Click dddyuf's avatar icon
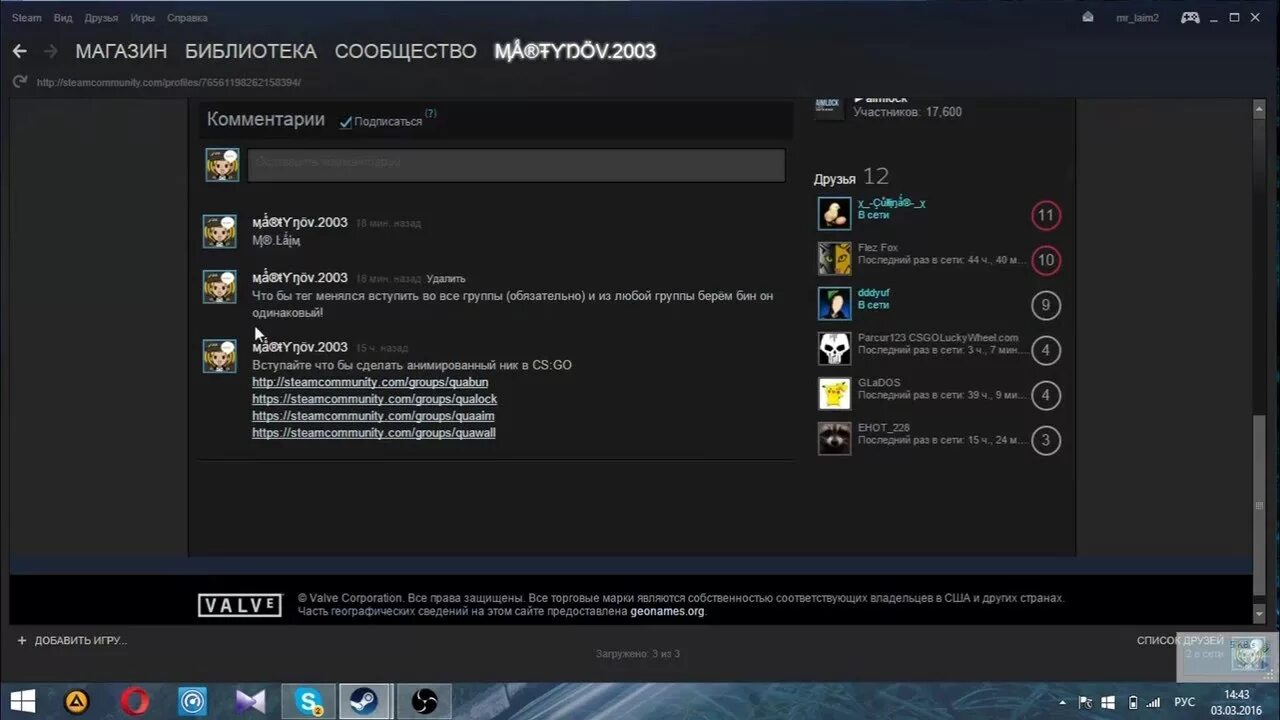Image resolution: width=1280 pixels, height=720 pixels. (x=834, y=303)
